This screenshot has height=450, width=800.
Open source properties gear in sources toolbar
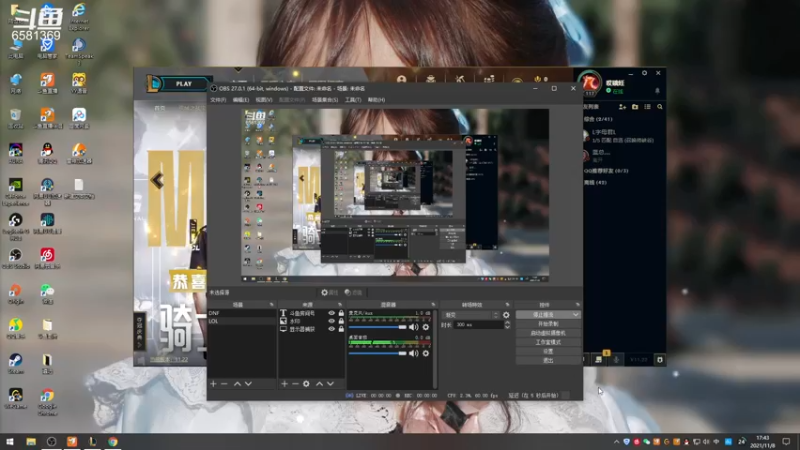coord(306,384)
